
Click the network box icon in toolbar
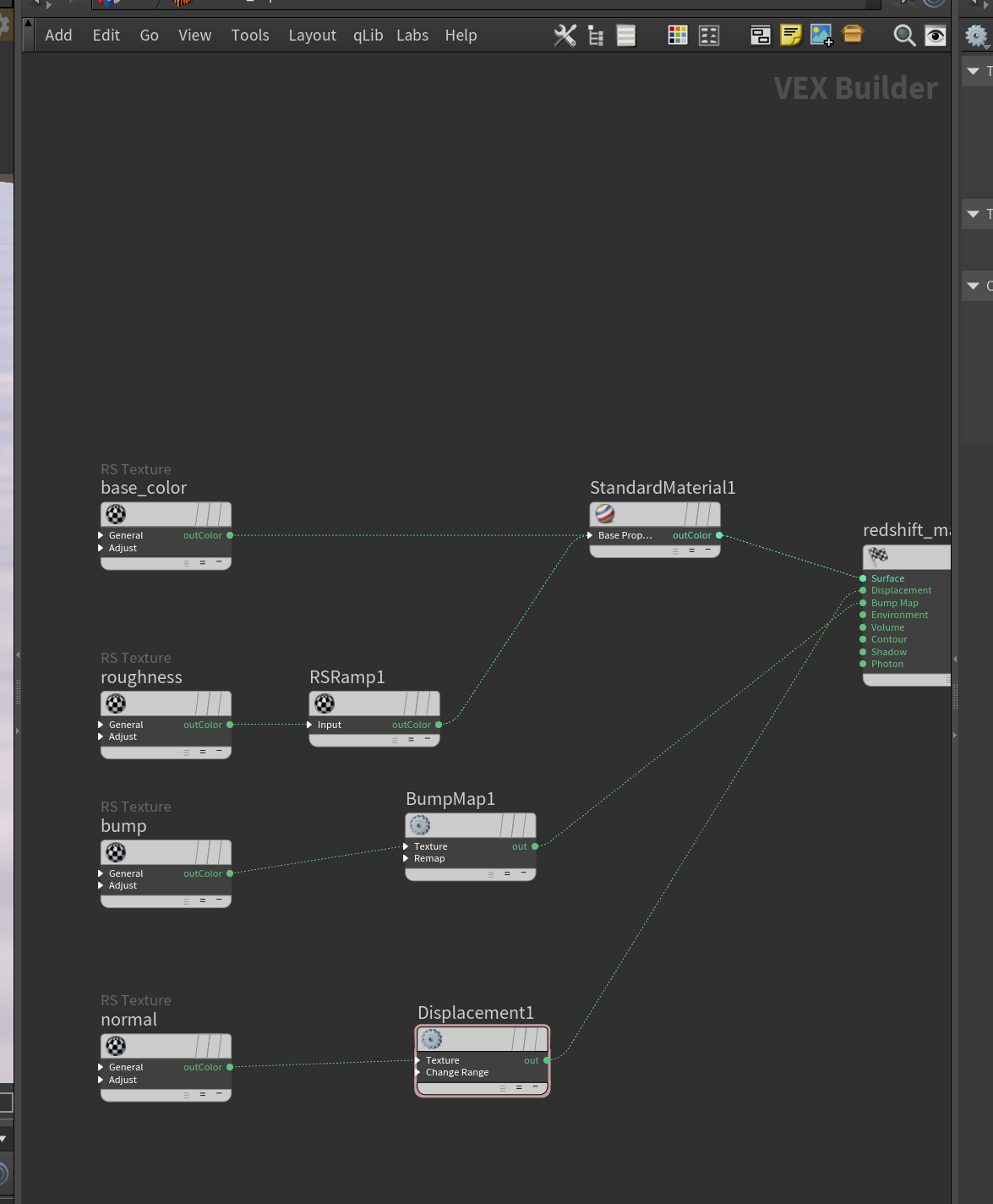(853, 35)
